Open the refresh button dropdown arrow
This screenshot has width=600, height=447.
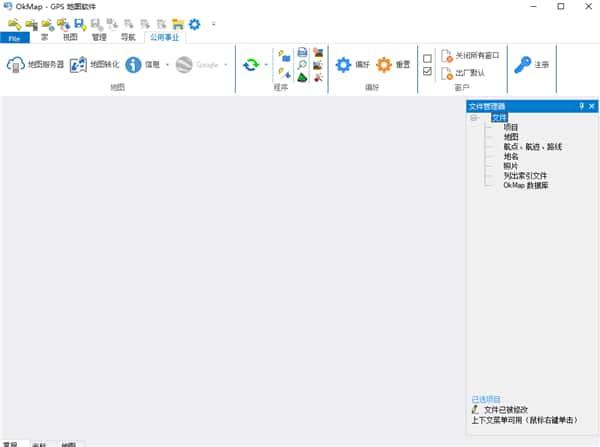[x=266, y=65]
